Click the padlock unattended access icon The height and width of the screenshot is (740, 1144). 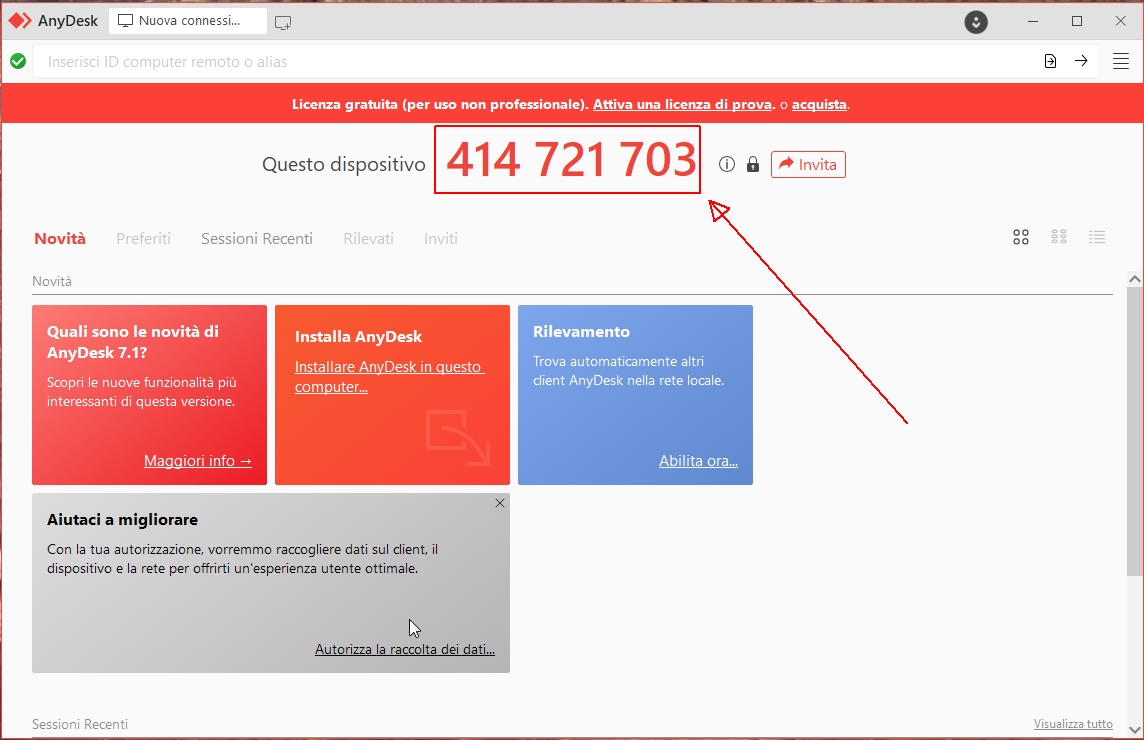[753, 164]
